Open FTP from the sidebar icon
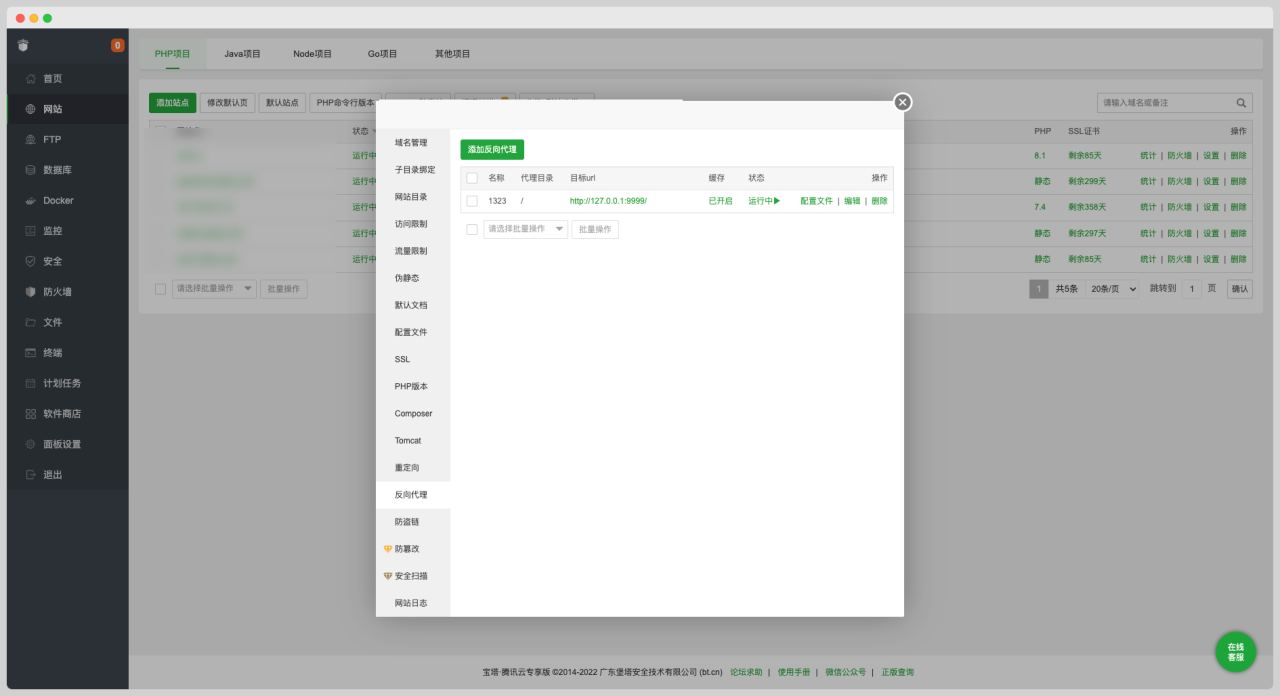This screenshot has width=1280, height=696. pos(31,140)
